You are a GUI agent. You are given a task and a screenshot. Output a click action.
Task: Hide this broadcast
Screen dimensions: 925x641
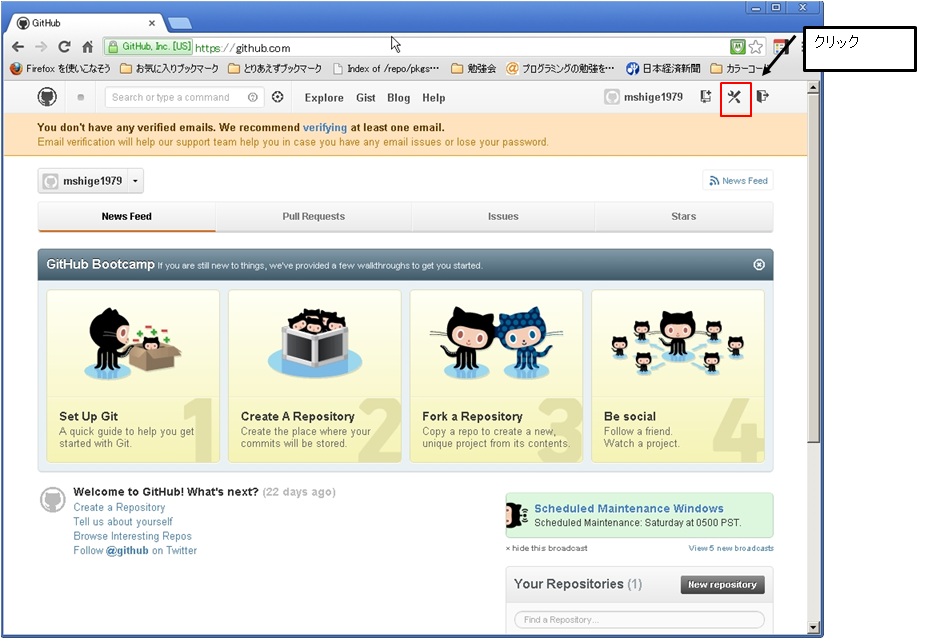pos(546,548)
